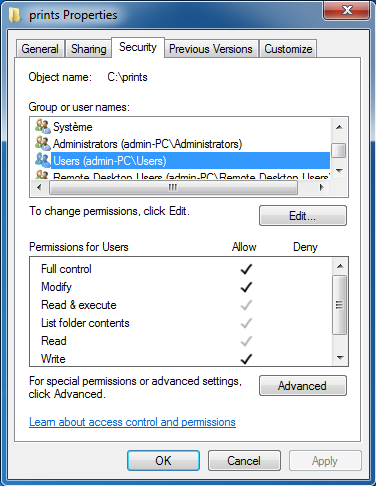Click the Edit... permissions button
The width and height of the screenshot is (376, 486).
pos(303,216)
